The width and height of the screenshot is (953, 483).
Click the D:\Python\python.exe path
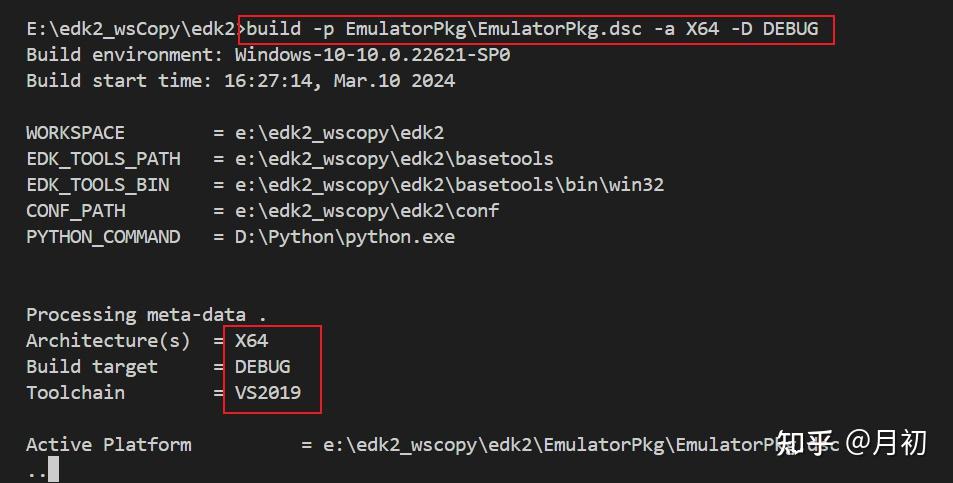pos(344,237)
